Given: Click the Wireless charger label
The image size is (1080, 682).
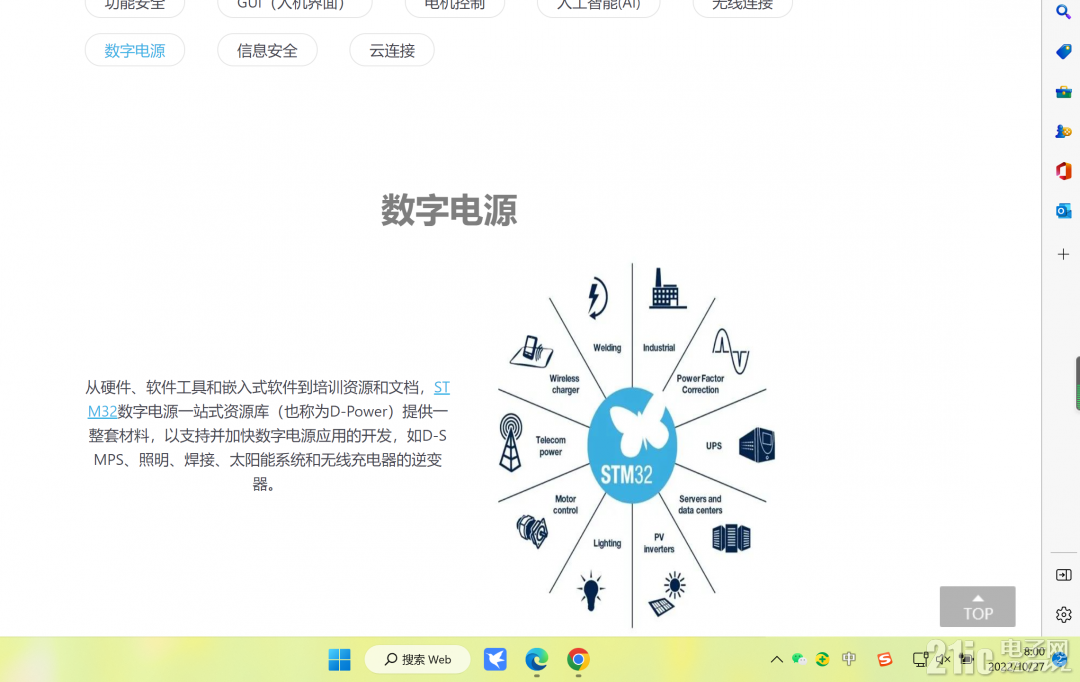Looking at the screenshot, I should (x=565, y=384).
